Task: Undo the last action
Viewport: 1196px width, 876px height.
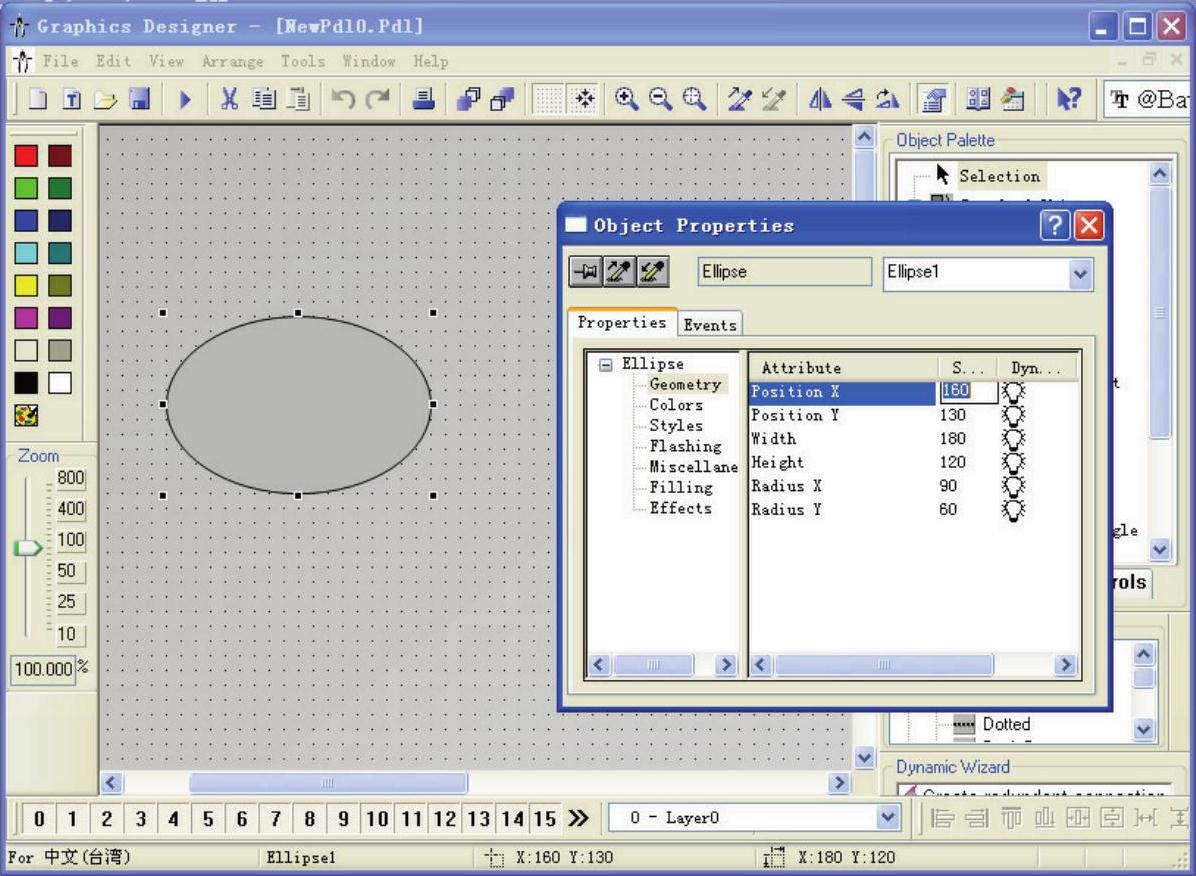Action: pyautogui.click(x=343, y=99)
